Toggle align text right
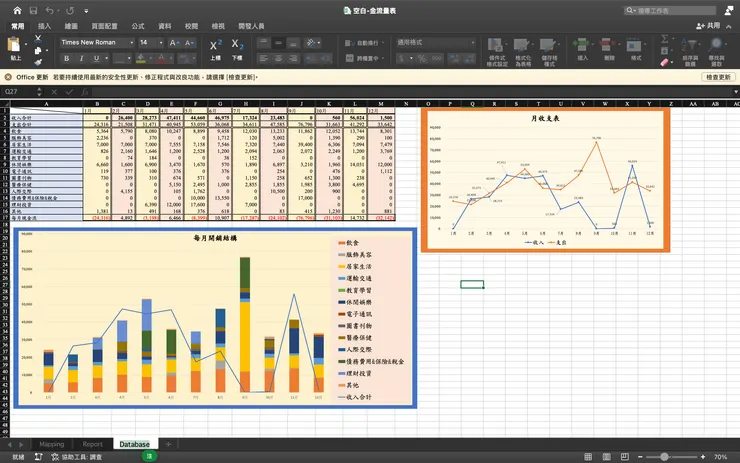The image size is (740, 463). click(x=293, y=59)
